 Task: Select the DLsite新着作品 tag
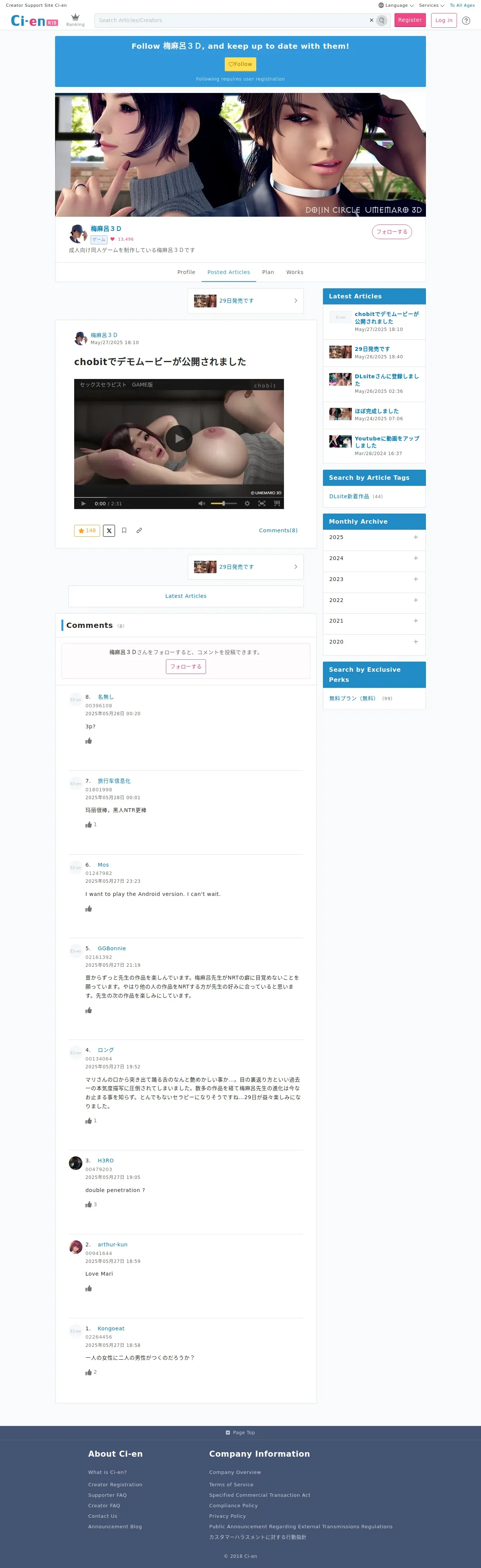point(349,497)
